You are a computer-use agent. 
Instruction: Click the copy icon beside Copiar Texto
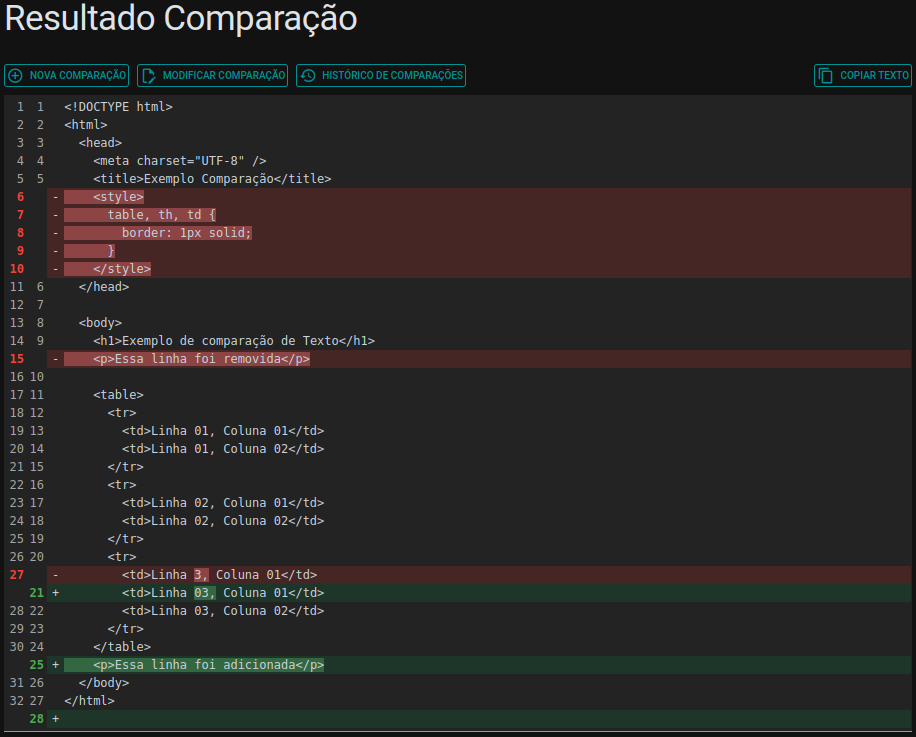[x=825, y=76]
